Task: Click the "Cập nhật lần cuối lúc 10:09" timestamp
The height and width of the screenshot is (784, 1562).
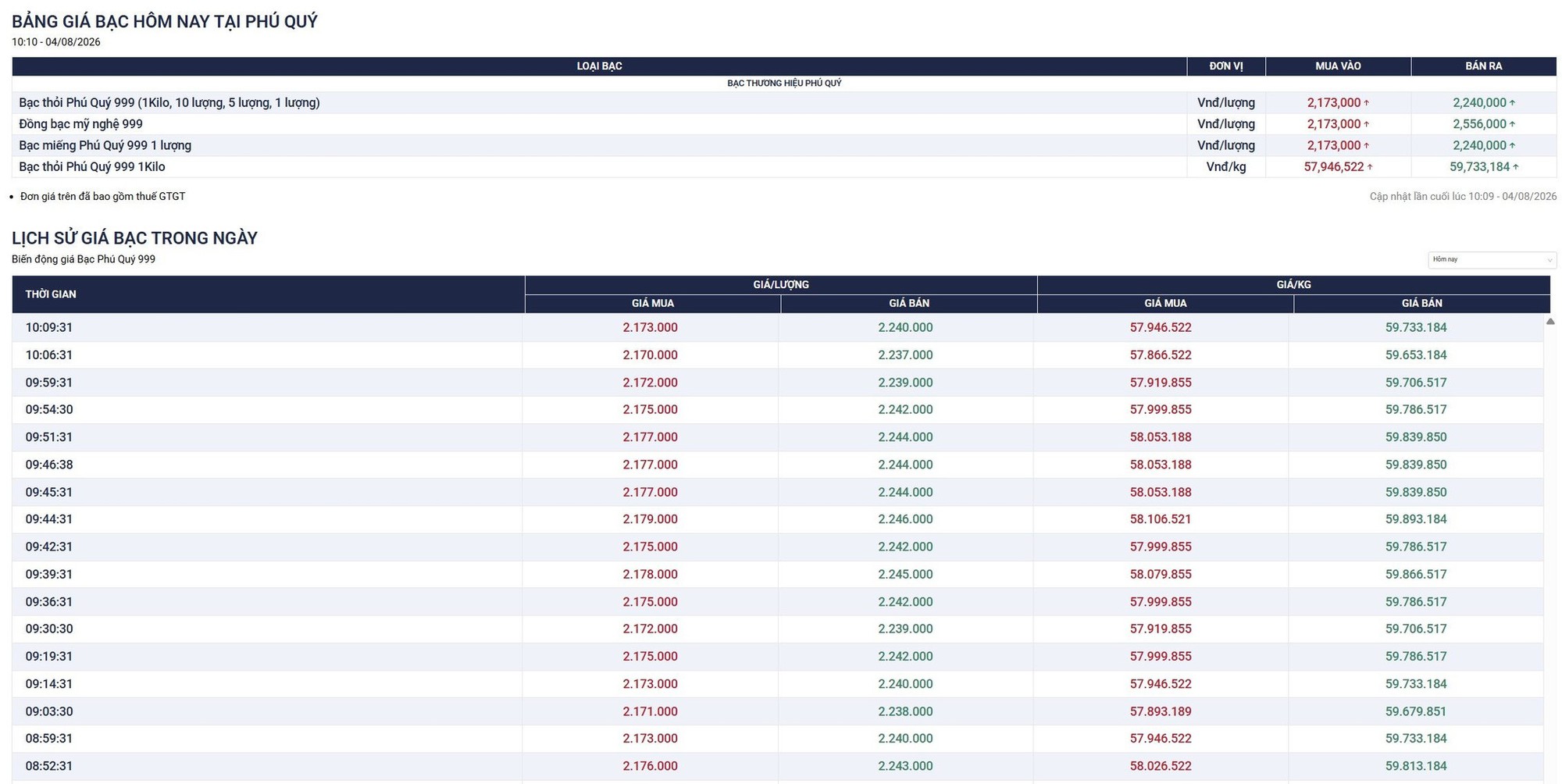Action: tap(1463, 197)
